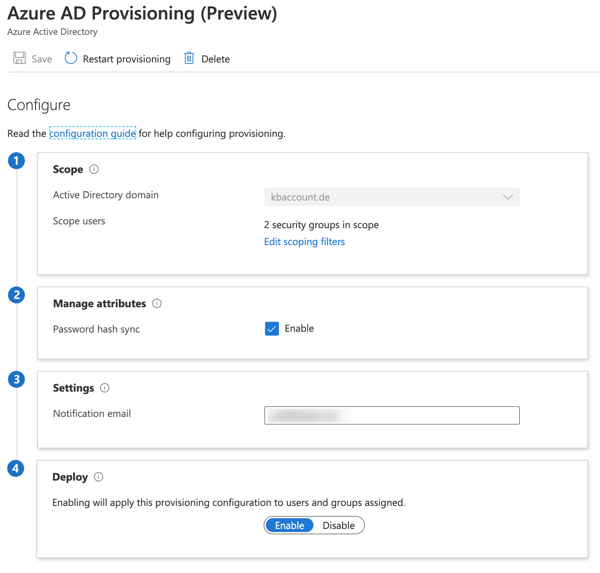Click the Save button label
600x573 pixels.
tap(42, 59)
